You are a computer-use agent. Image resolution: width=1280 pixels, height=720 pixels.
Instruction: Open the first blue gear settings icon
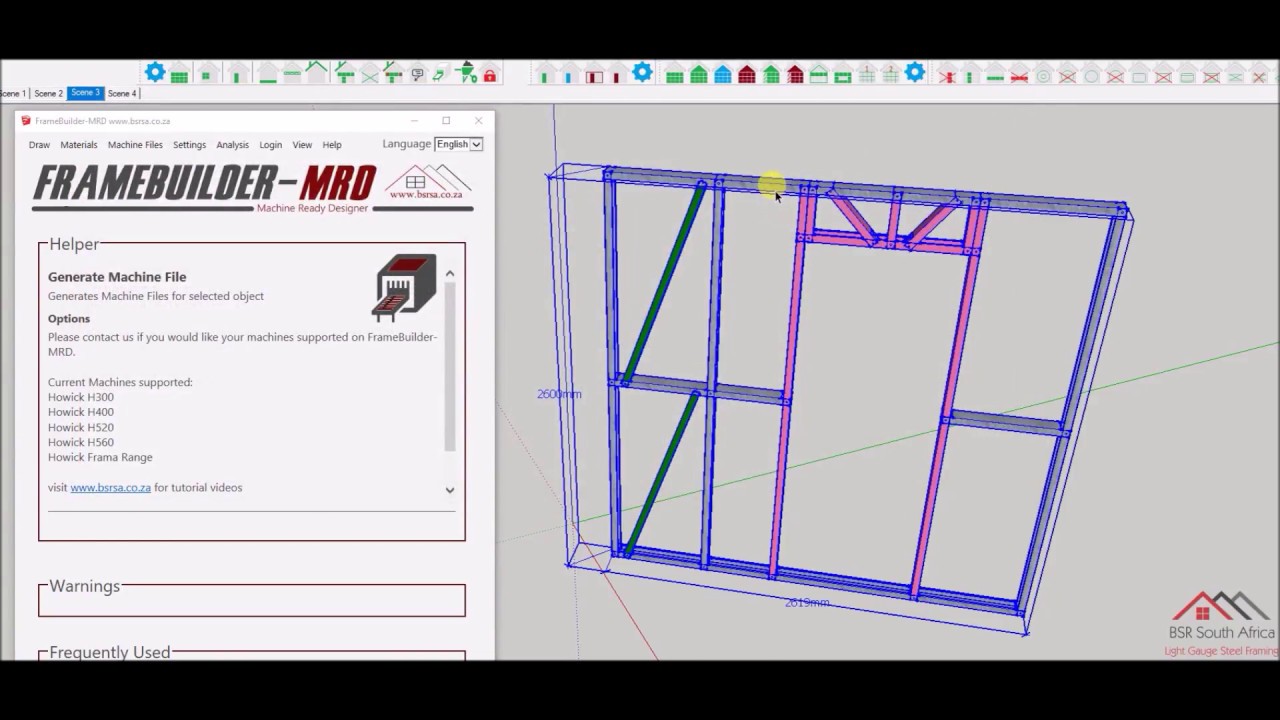pyautogui.click(x=155, y=72)
